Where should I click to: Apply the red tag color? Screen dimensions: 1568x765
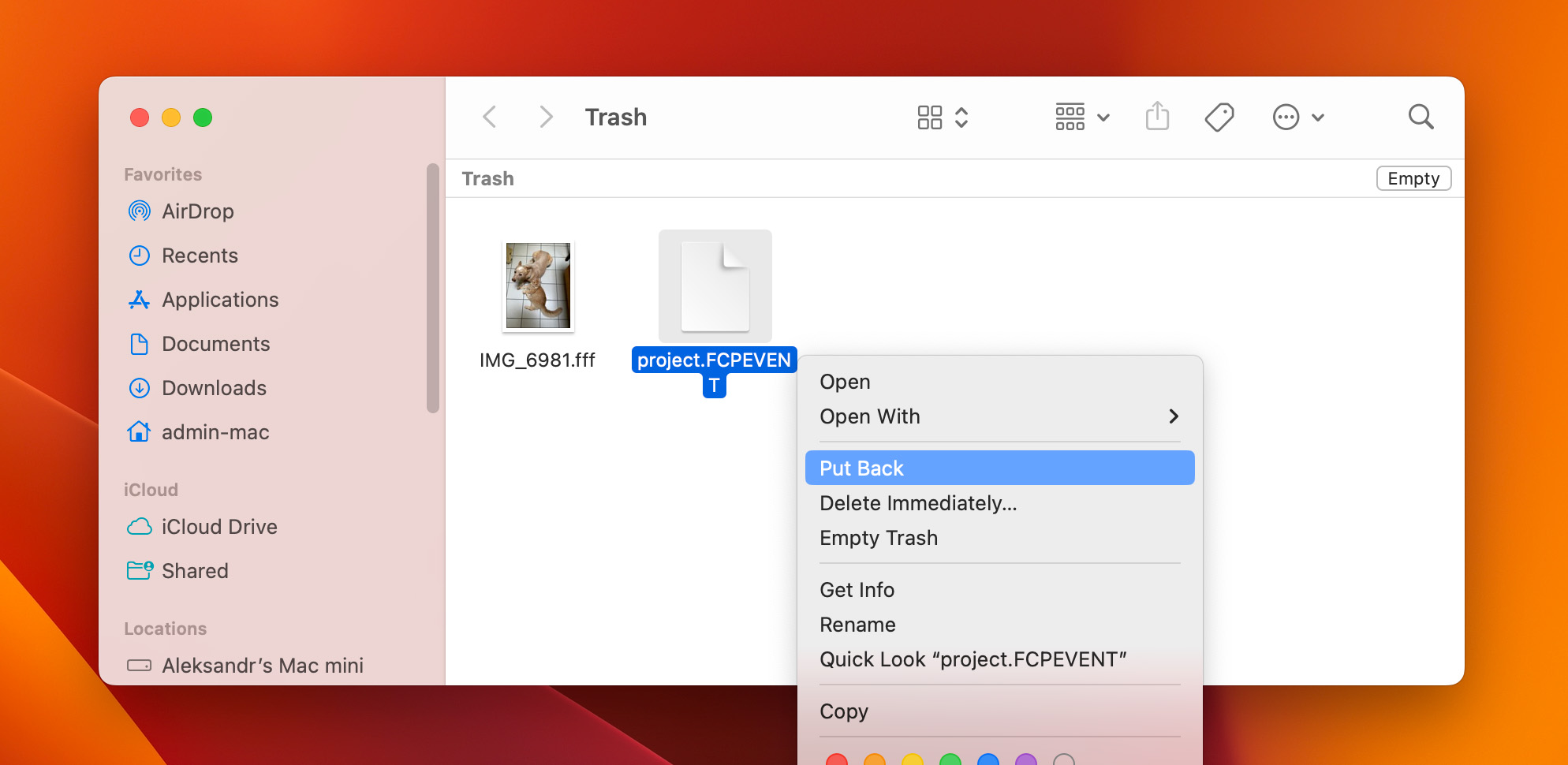click(837, 760)
